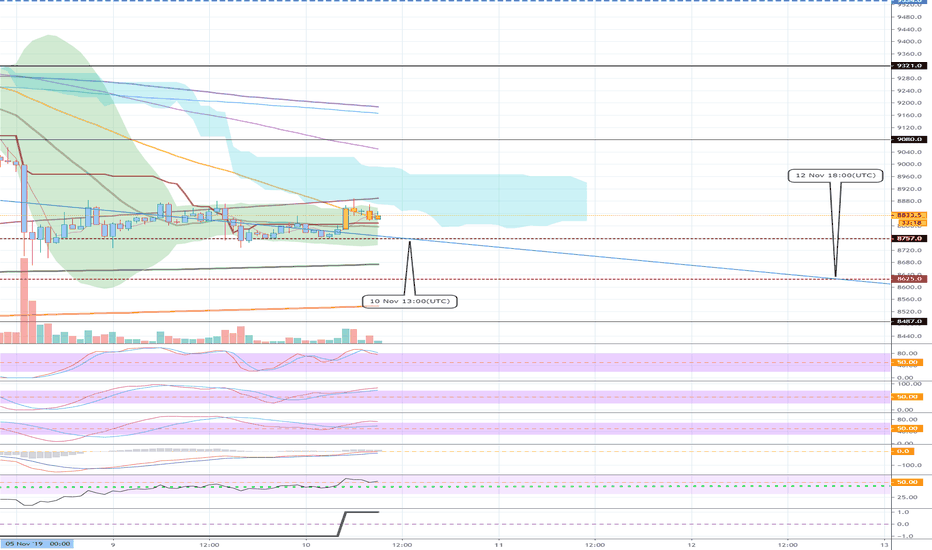Click the 9000.0 price axis tick
Screen dimensions: 932x550
pos(909,164)
